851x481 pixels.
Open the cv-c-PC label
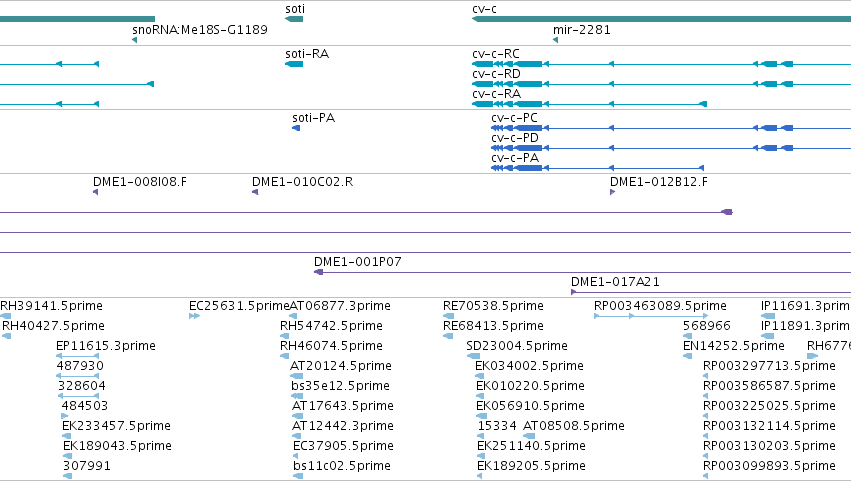coord(515,118)
